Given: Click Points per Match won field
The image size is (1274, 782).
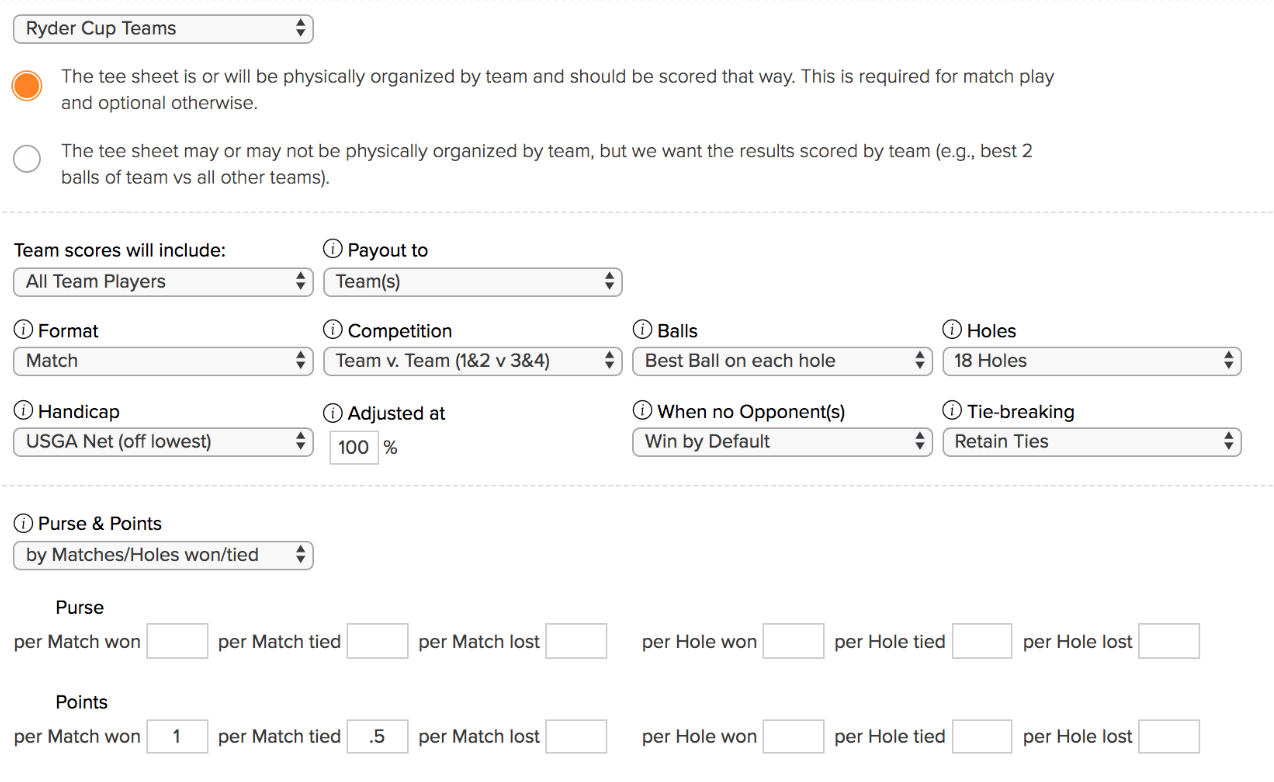Looking at the screenshot, I should [177, 737].
